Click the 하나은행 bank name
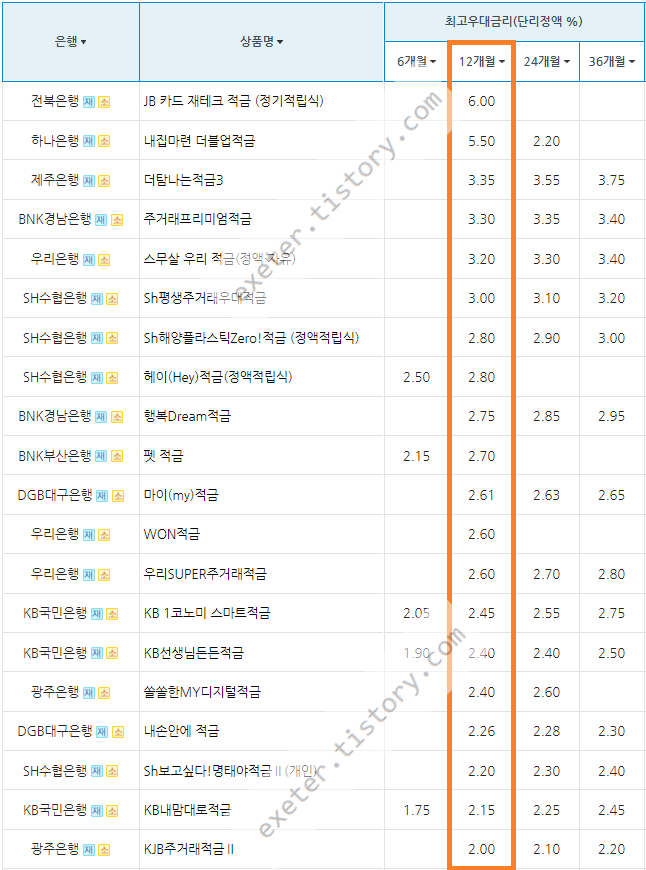The image size is (646, 870). coord(55,141)
